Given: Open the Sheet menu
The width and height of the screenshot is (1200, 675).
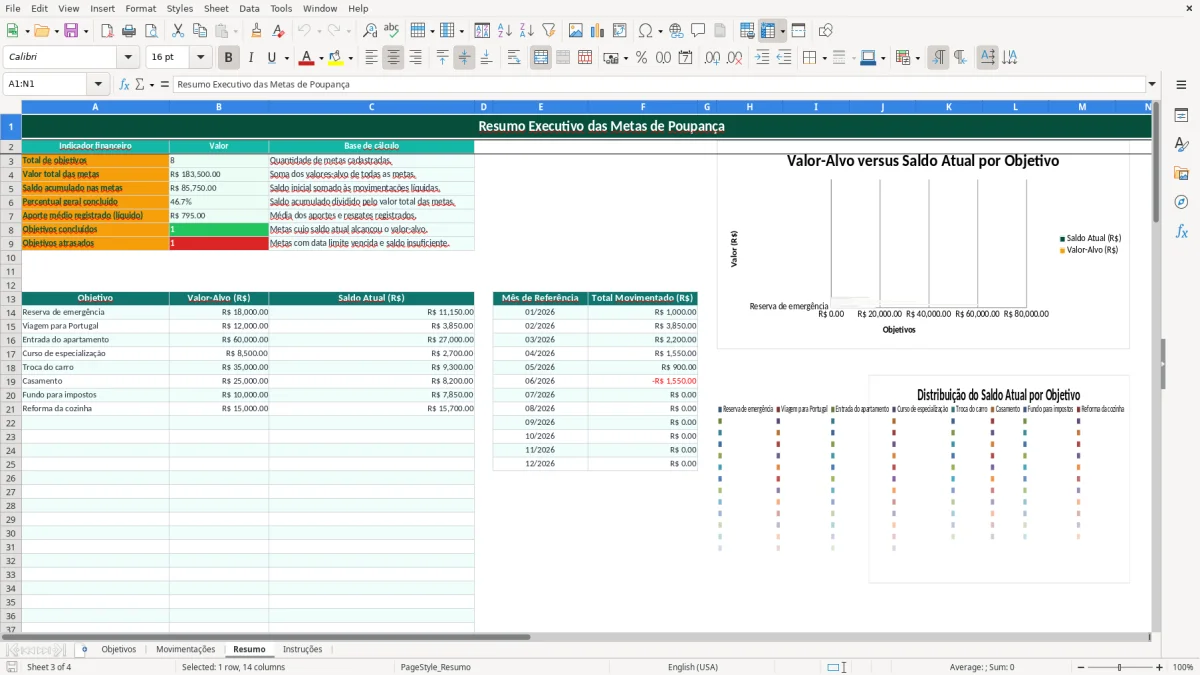Looking at the screenshot, I should (216, 8).
